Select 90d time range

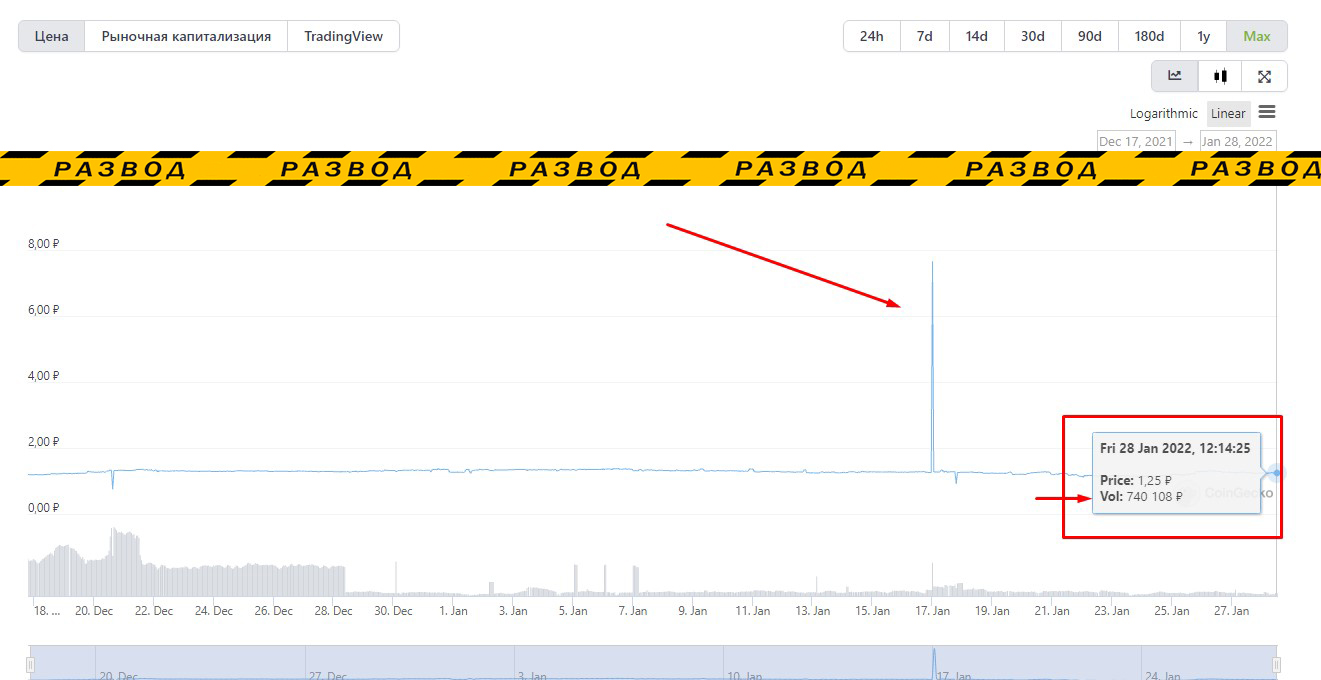click(x=1089, y=36)
